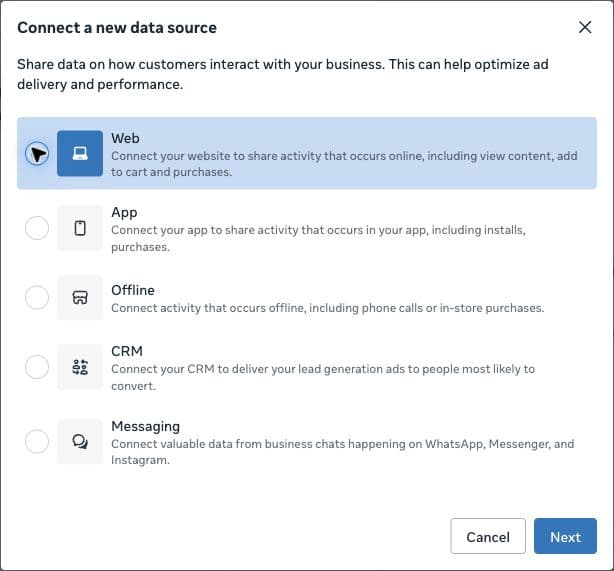Click the description "Connect valuable data from business chats"
Screen dimensions: 614x571
click(343, 452)
